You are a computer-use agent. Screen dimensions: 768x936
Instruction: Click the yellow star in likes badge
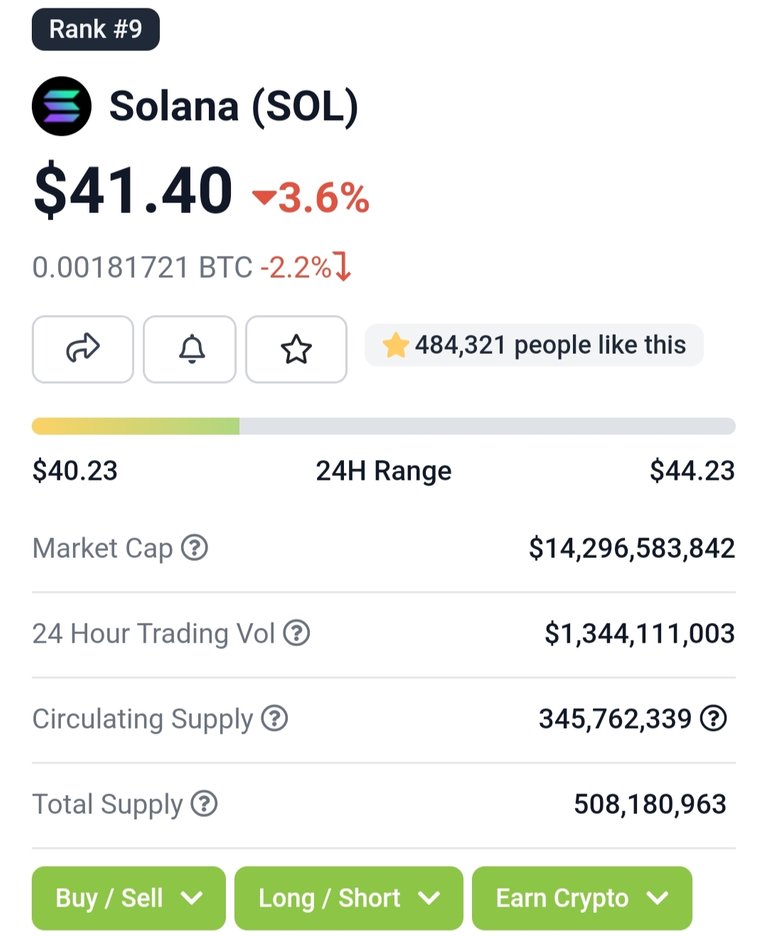[x=395, y=345]
